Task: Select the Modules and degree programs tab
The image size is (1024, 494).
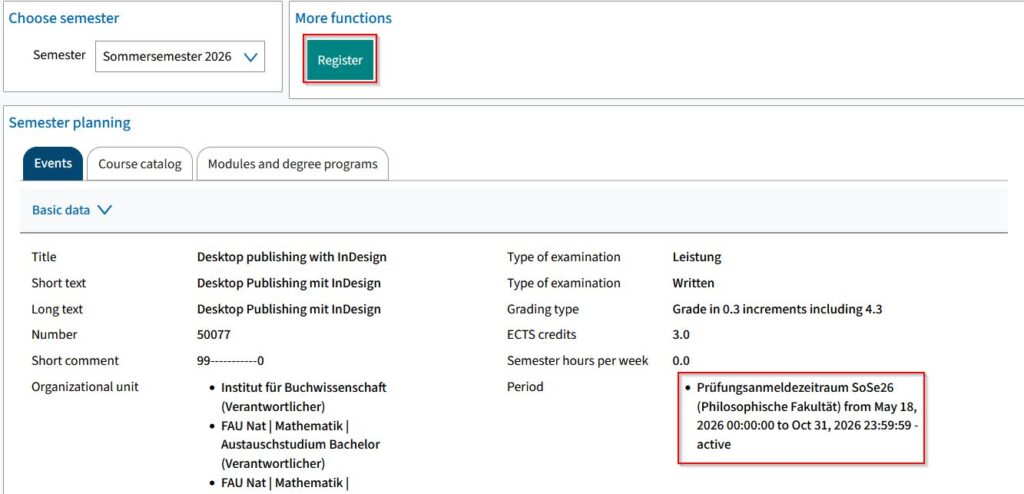Action: tap(293, 164)
